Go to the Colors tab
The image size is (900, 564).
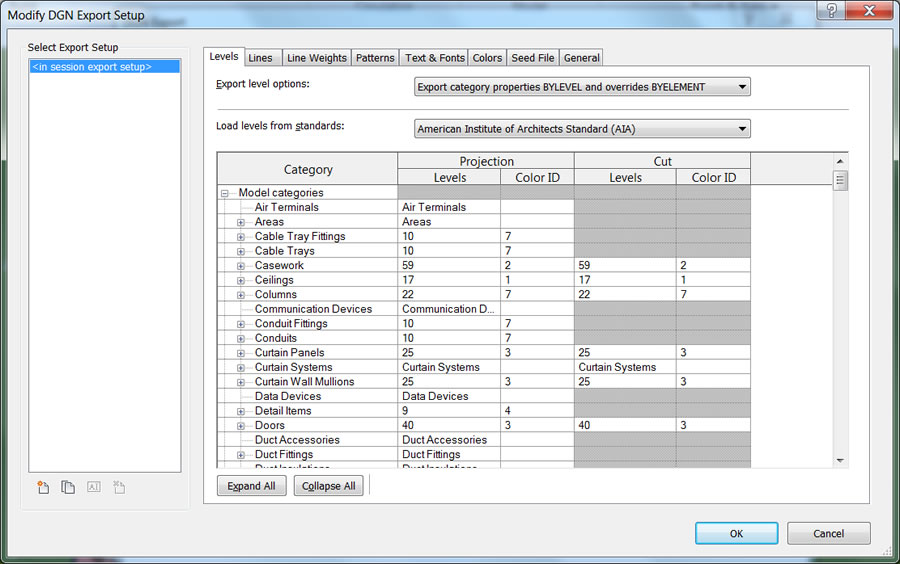coord(487,58)
